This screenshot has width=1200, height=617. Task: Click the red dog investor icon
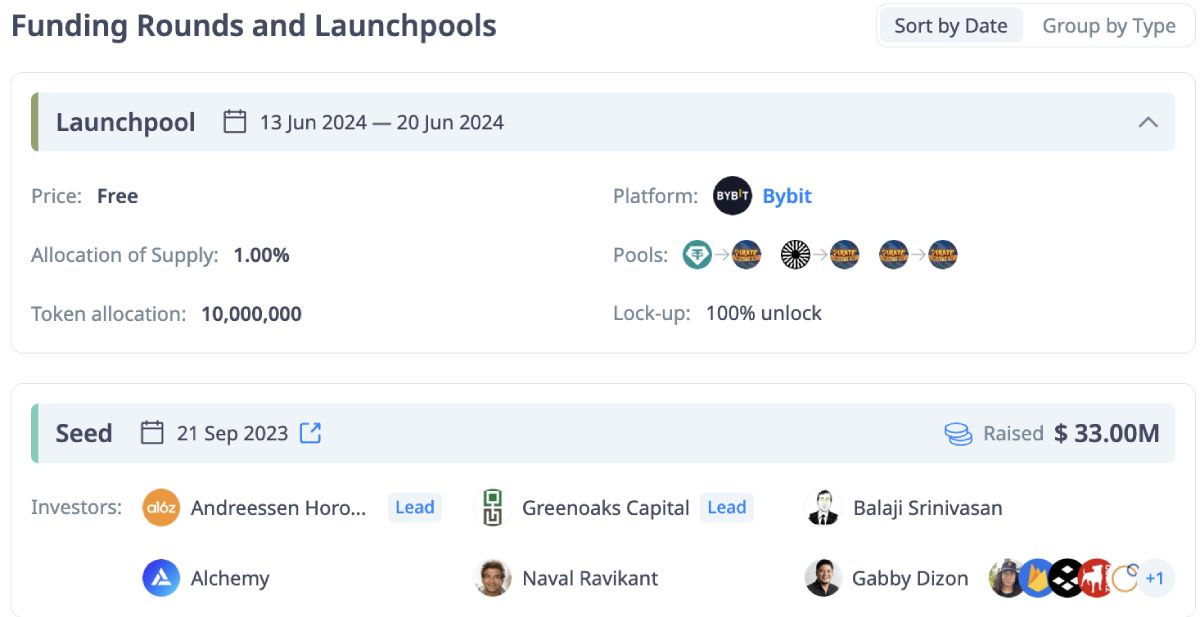1096,578
